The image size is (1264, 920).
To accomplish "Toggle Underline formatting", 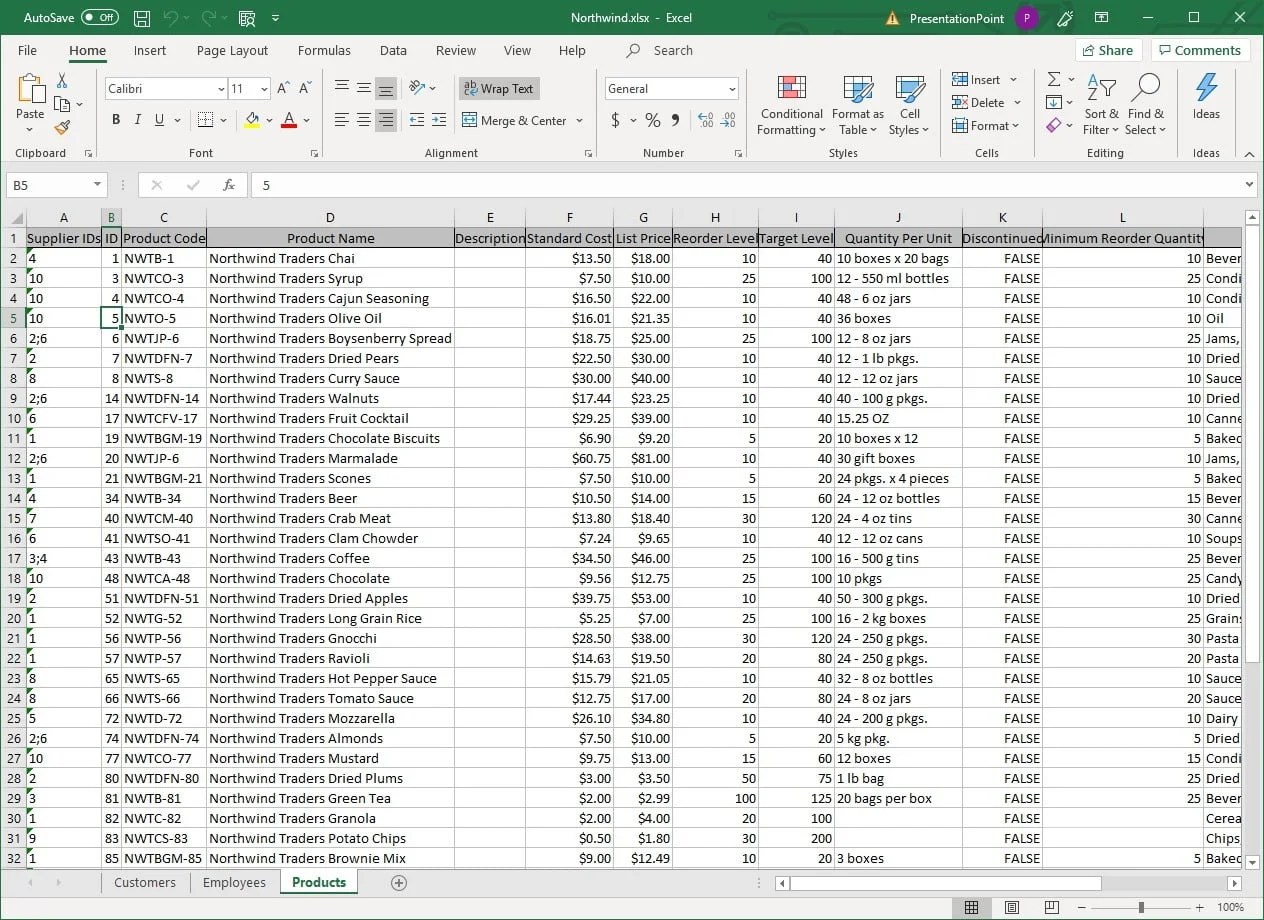I will (160, 120).
